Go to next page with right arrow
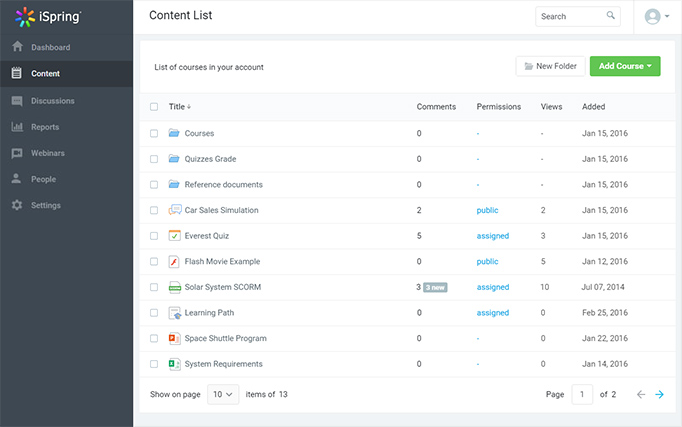 (659, 394)
